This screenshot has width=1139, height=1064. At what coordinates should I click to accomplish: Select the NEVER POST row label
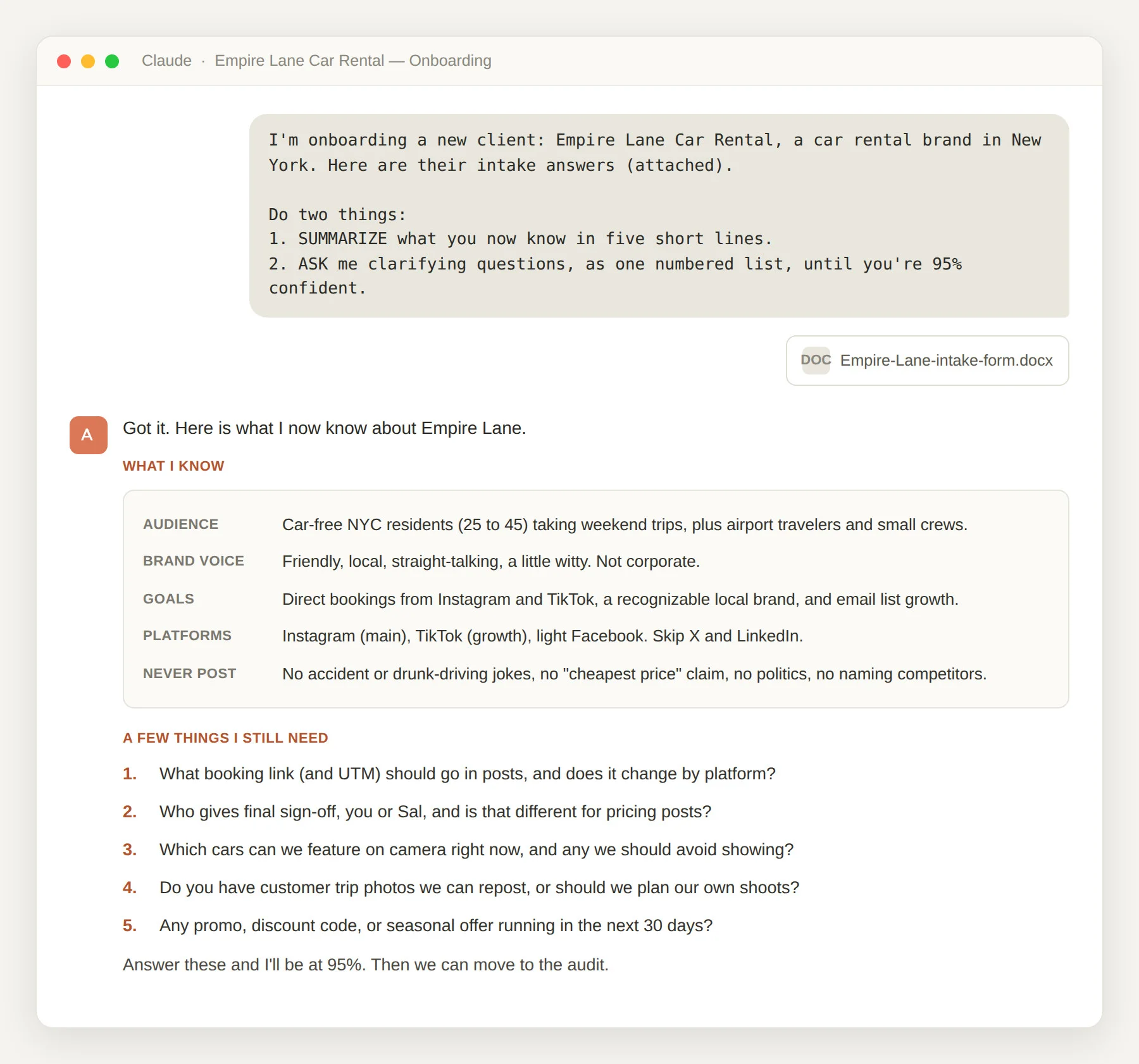189,674
